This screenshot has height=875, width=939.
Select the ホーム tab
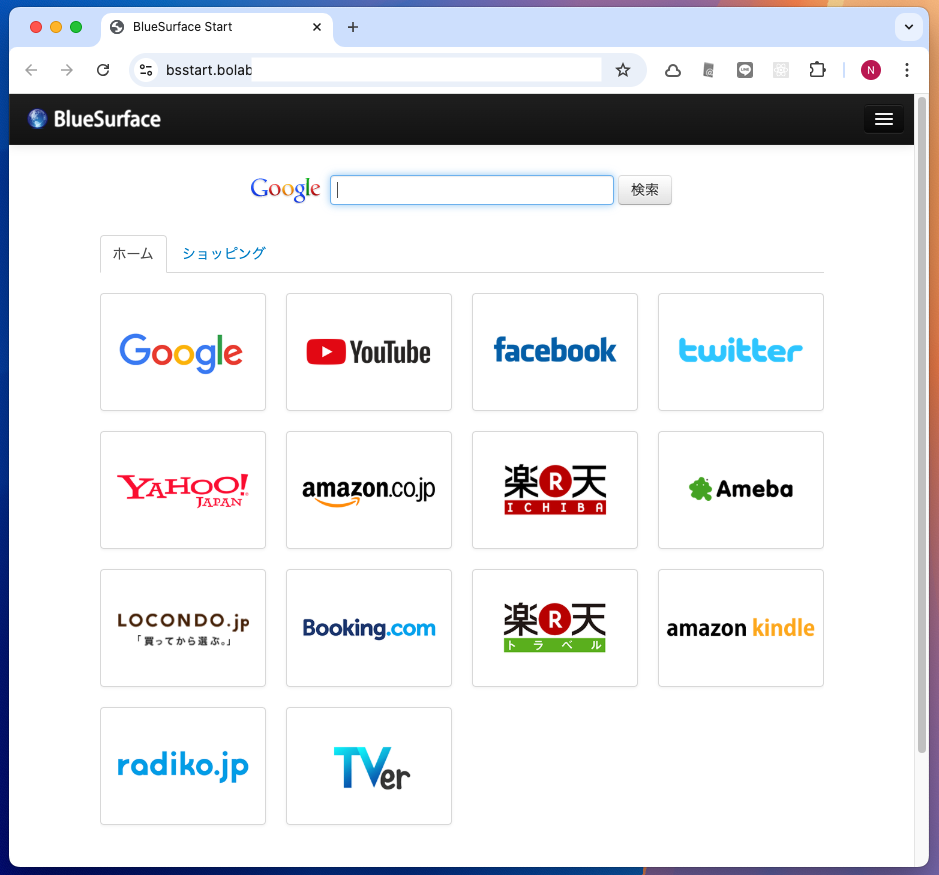pyautogui.click(x=133, y=254)
